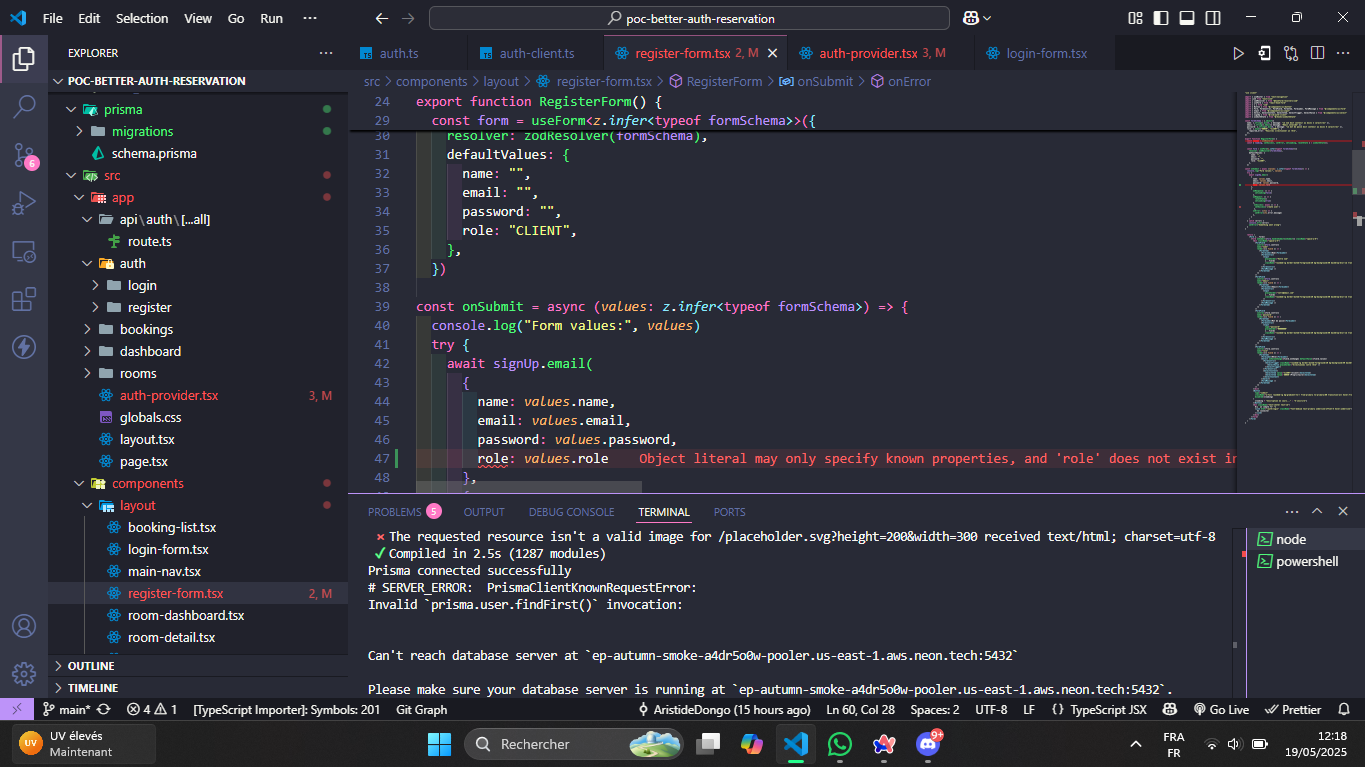The image size is (1365, 767).
Task: Open the Source Control view
Action: 24,155
